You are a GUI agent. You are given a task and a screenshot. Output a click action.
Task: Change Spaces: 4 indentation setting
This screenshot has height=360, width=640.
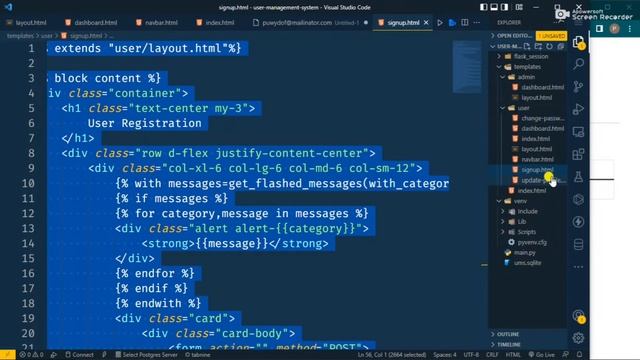coord(444,355)
